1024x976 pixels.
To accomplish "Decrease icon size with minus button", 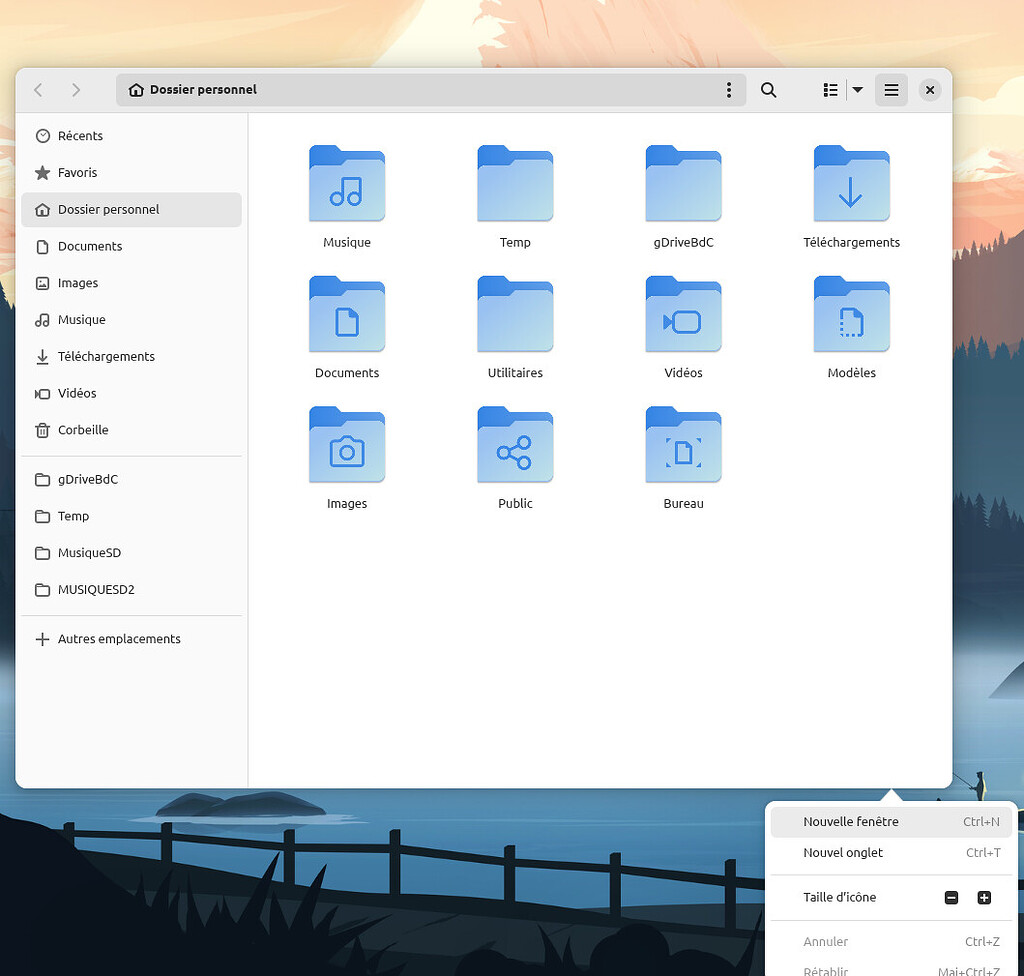I will coord(951,898).
